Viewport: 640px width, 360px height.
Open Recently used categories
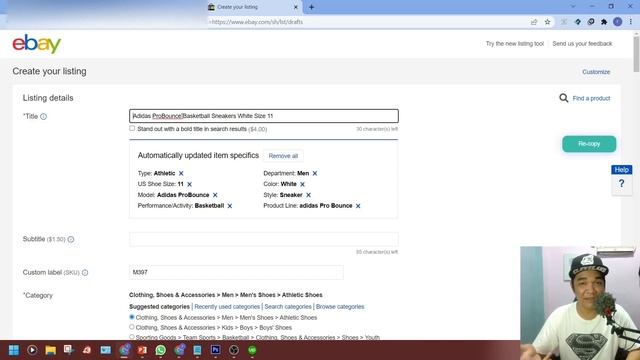[227, 307]
